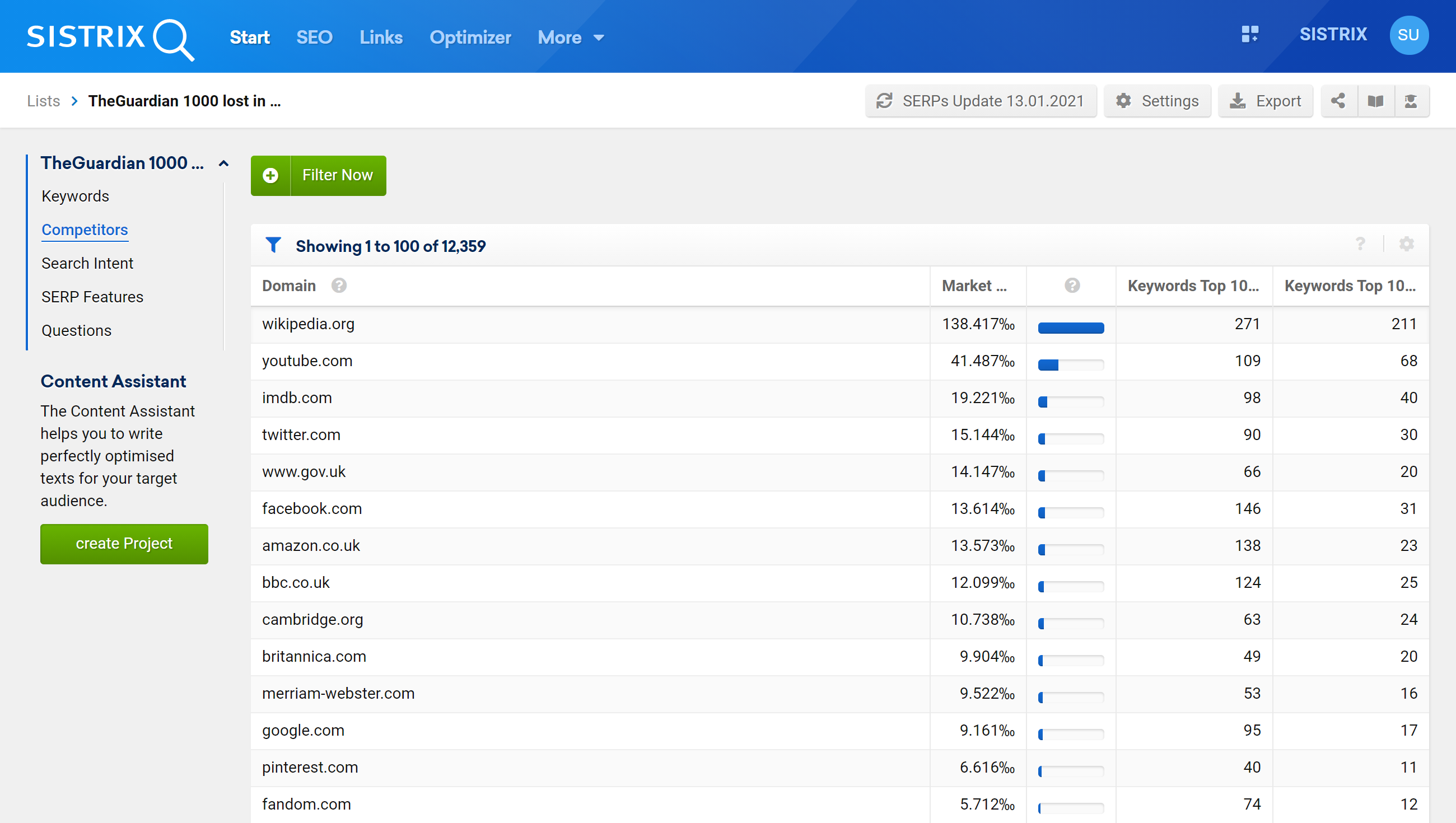Click the youtube.com market share bar
This screenshot has height=823, width=1456.
[1071, 364]
